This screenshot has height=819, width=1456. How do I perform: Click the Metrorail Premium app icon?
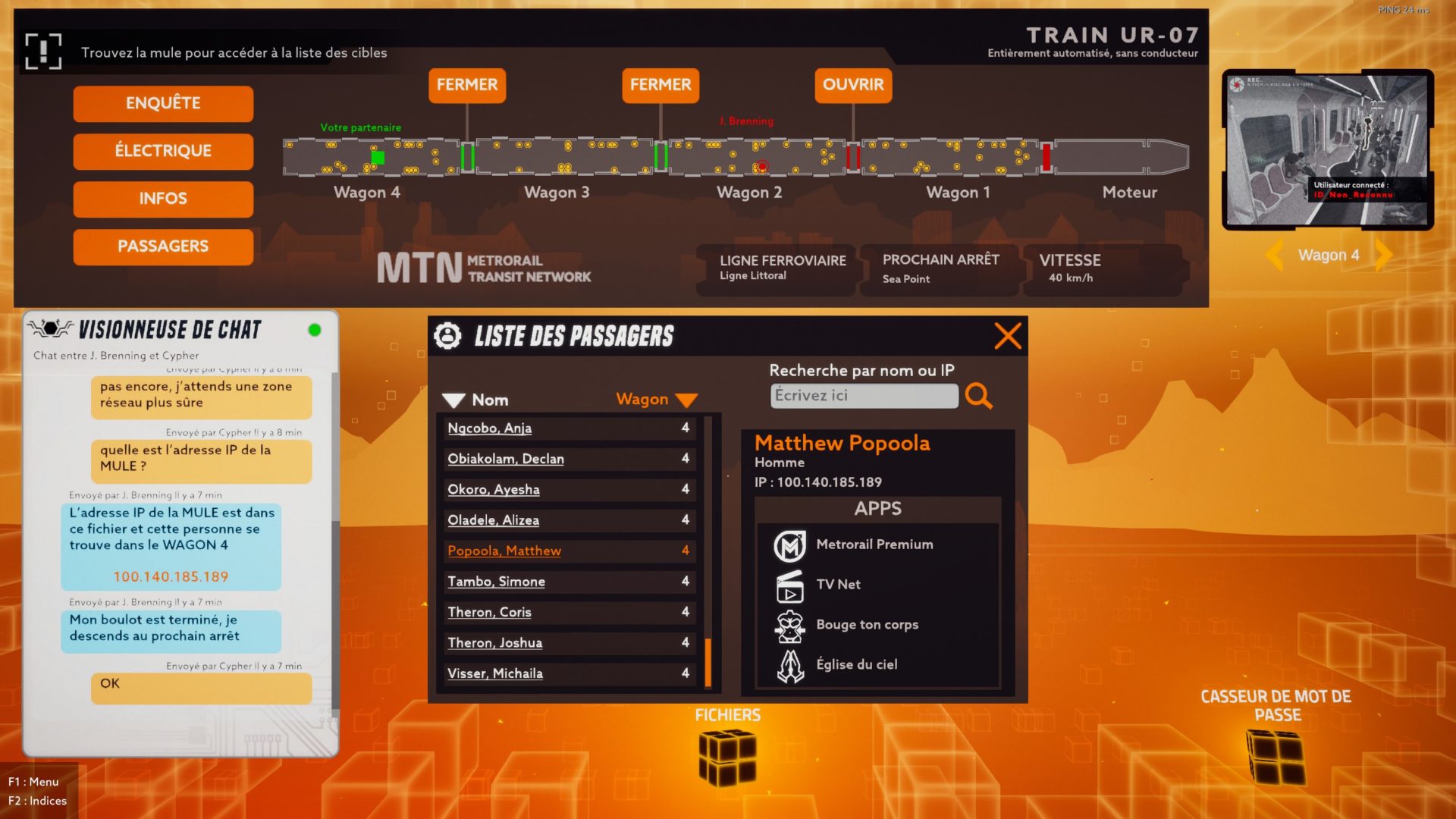[789, 543]
